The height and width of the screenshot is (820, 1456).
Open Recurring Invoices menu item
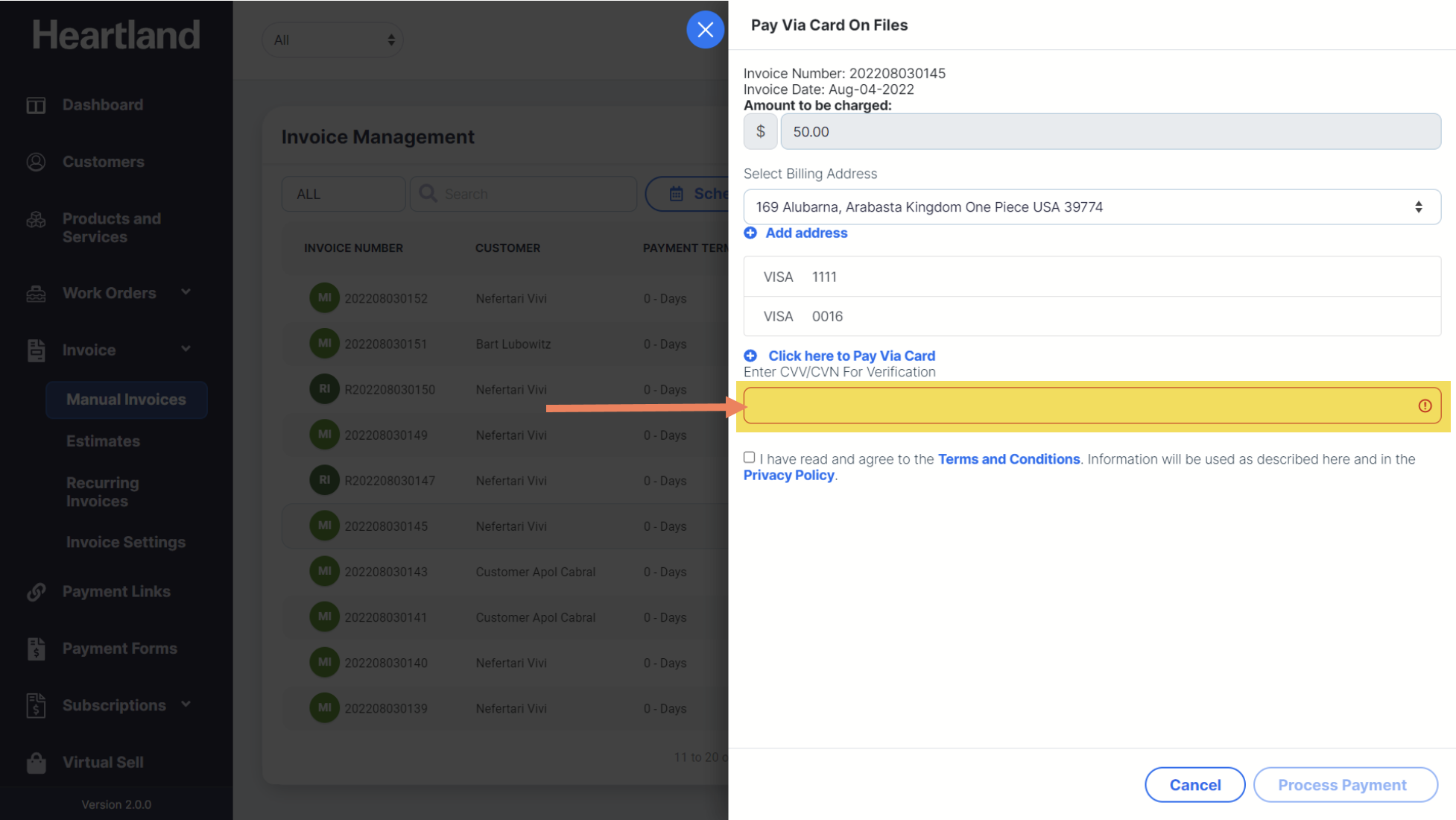pos(102,492)
